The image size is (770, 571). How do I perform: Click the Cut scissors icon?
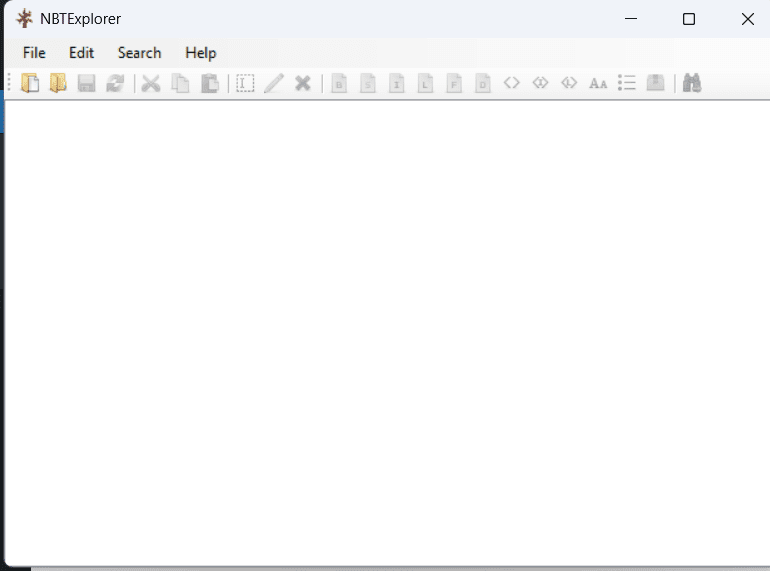coord(151,83)
